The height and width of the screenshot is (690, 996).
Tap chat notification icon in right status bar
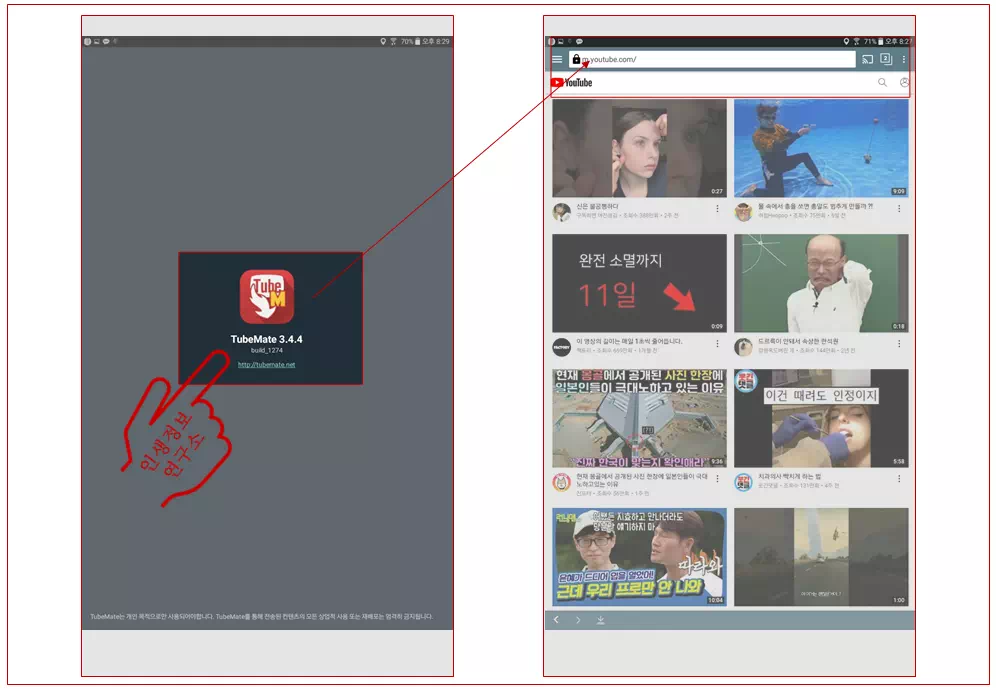(579, 41)
